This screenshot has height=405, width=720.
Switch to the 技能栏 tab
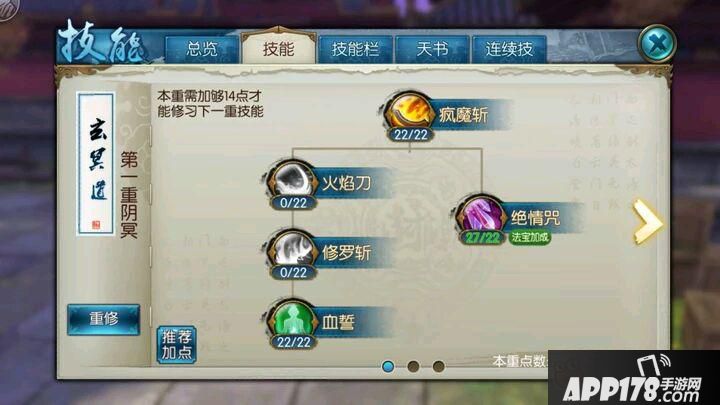tap(355, 49)
